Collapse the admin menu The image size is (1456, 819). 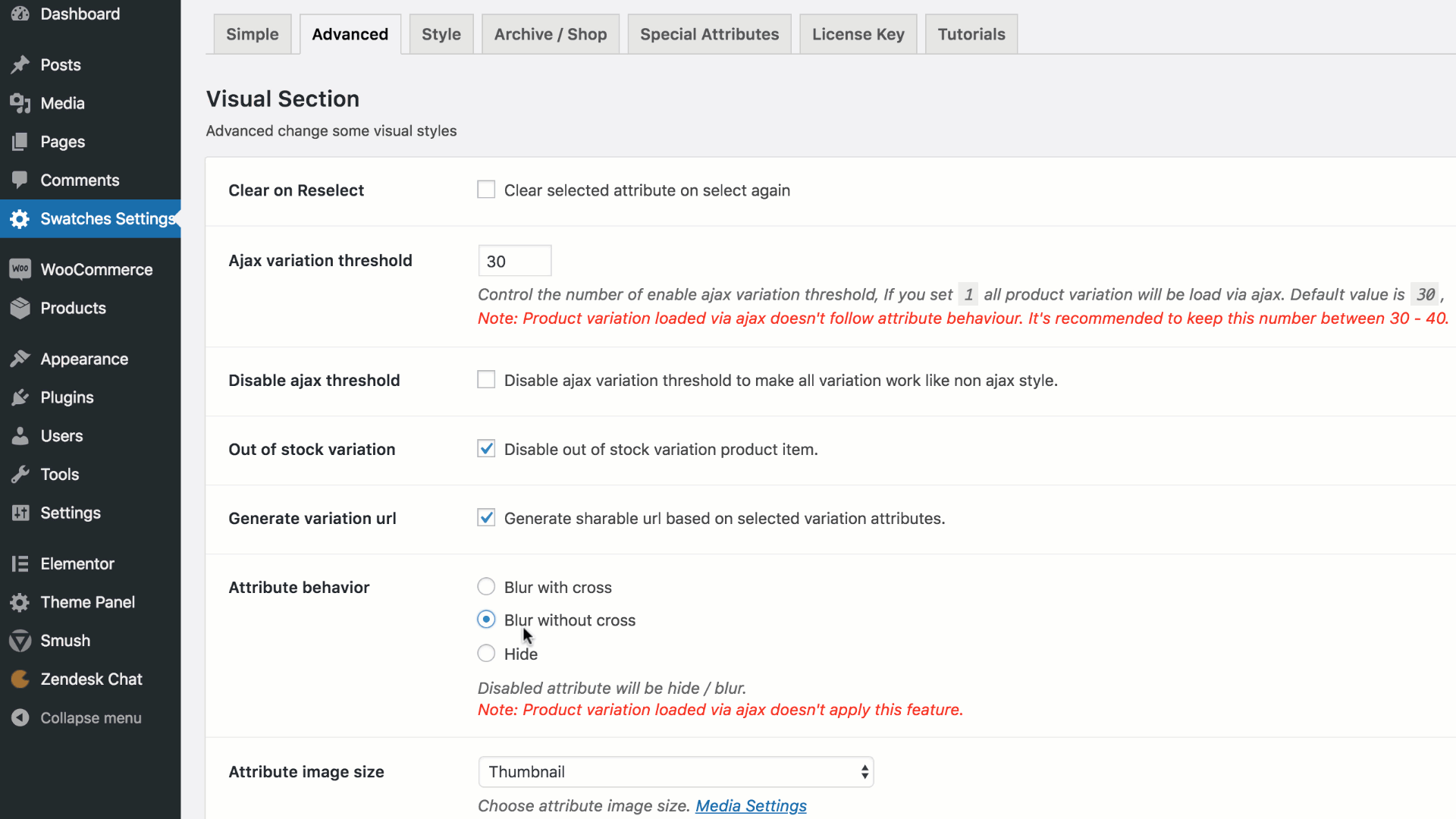[x=20, y=717]
